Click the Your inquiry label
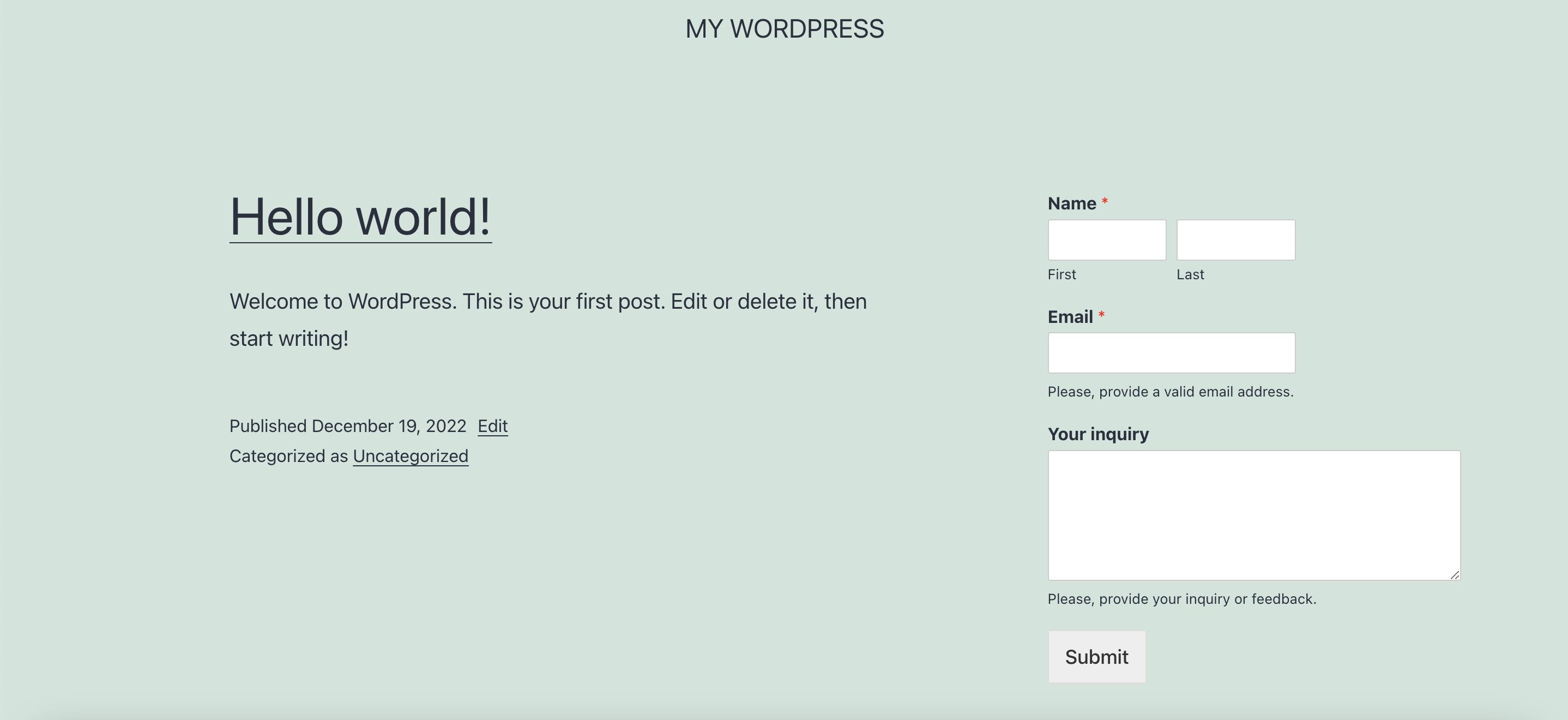This screenshot has width=1568, height=720. click(1098, 434)
